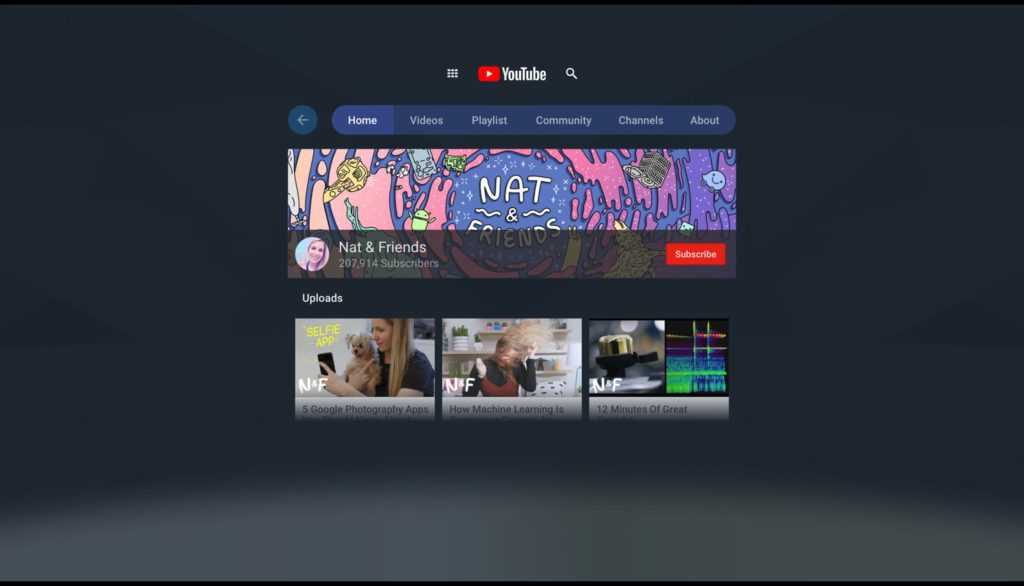This screenshot has width=1024, height=586.
Task: Click the Nat & Friends channel name
Action: [382, 247]
